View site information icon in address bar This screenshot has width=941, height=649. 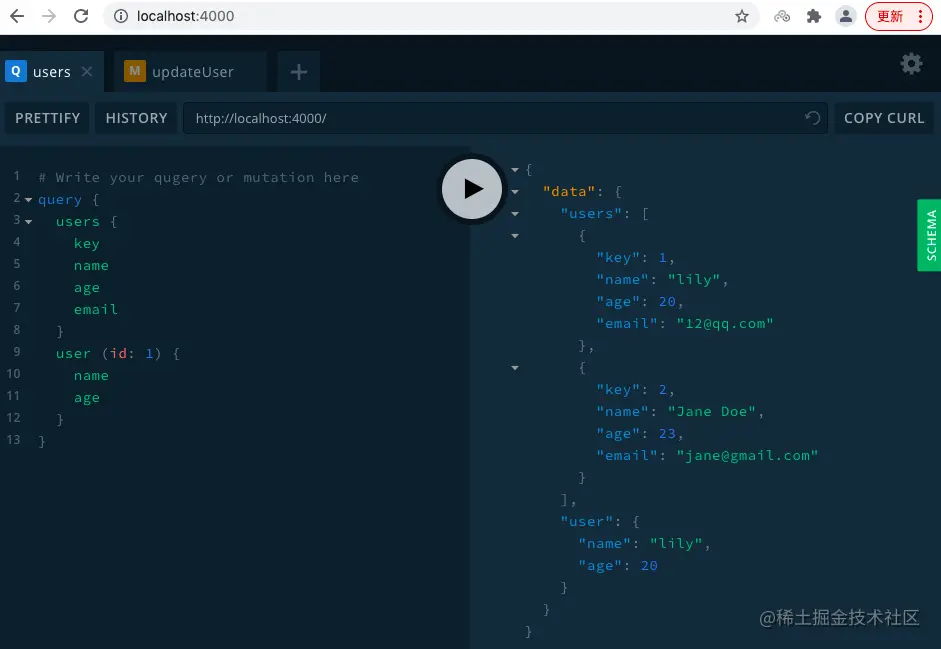pyautogui.click(x=121, y=16)
